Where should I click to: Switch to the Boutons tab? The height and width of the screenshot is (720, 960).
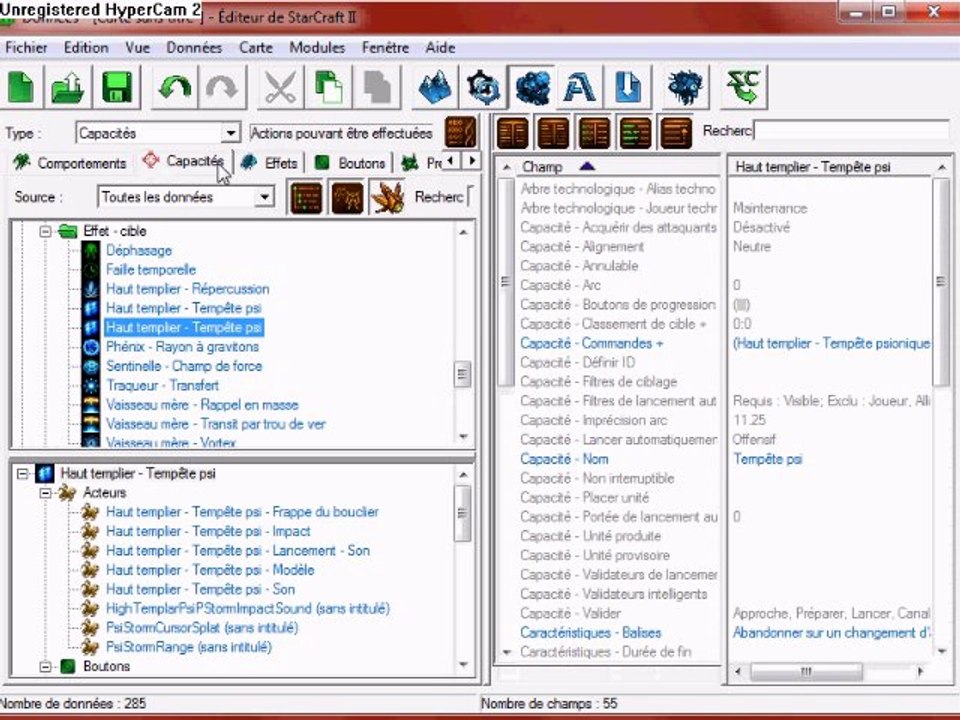[350, 163]
